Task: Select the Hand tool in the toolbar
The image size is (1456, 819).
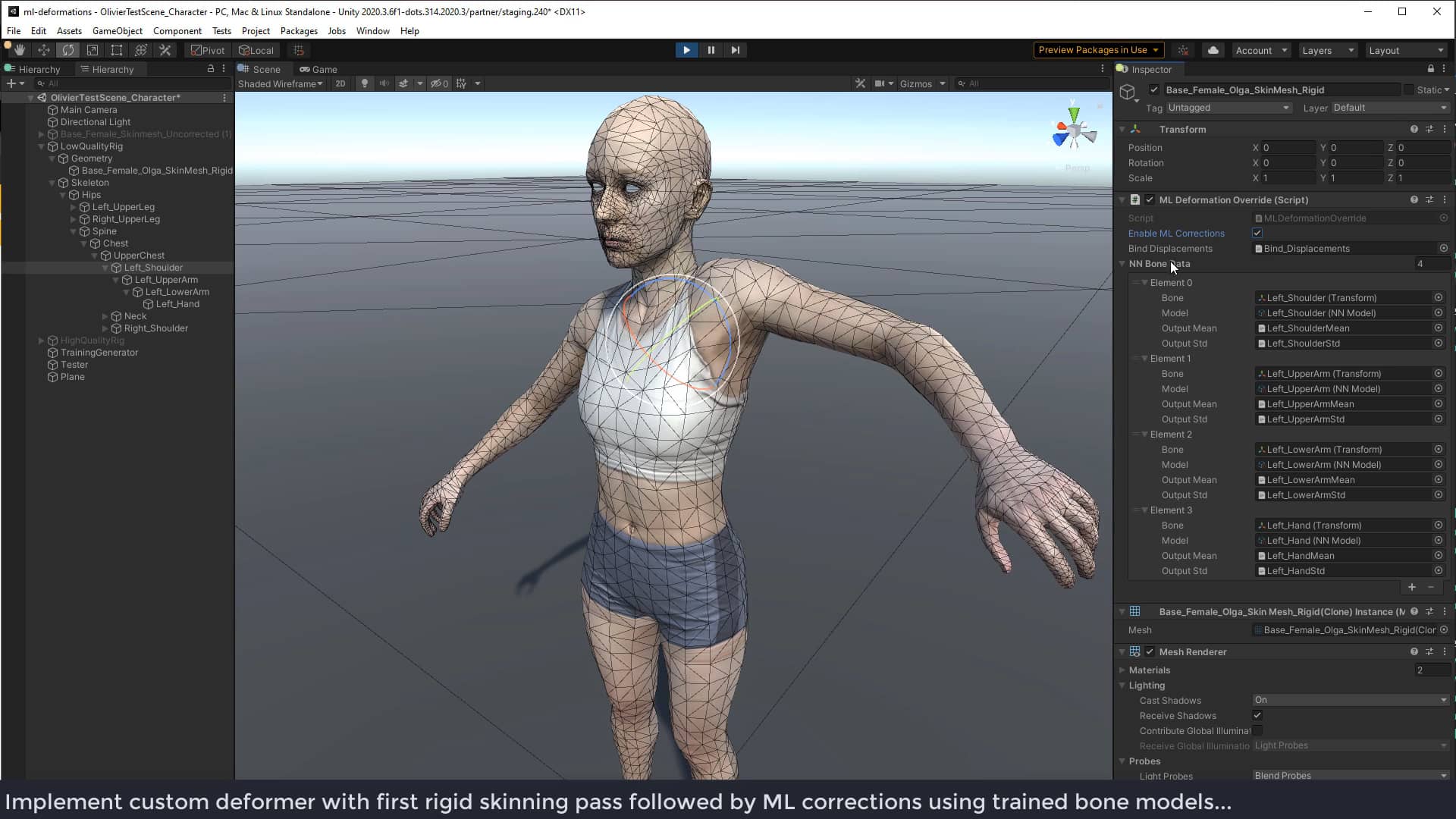Action: point(19,49)
